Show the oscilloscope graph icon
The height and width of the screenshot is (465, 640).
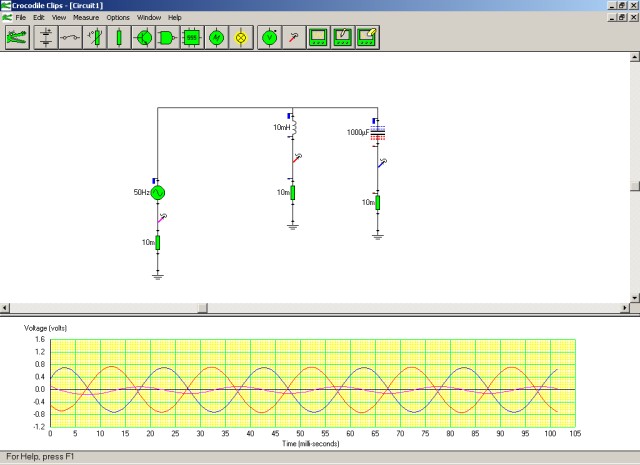318,38
